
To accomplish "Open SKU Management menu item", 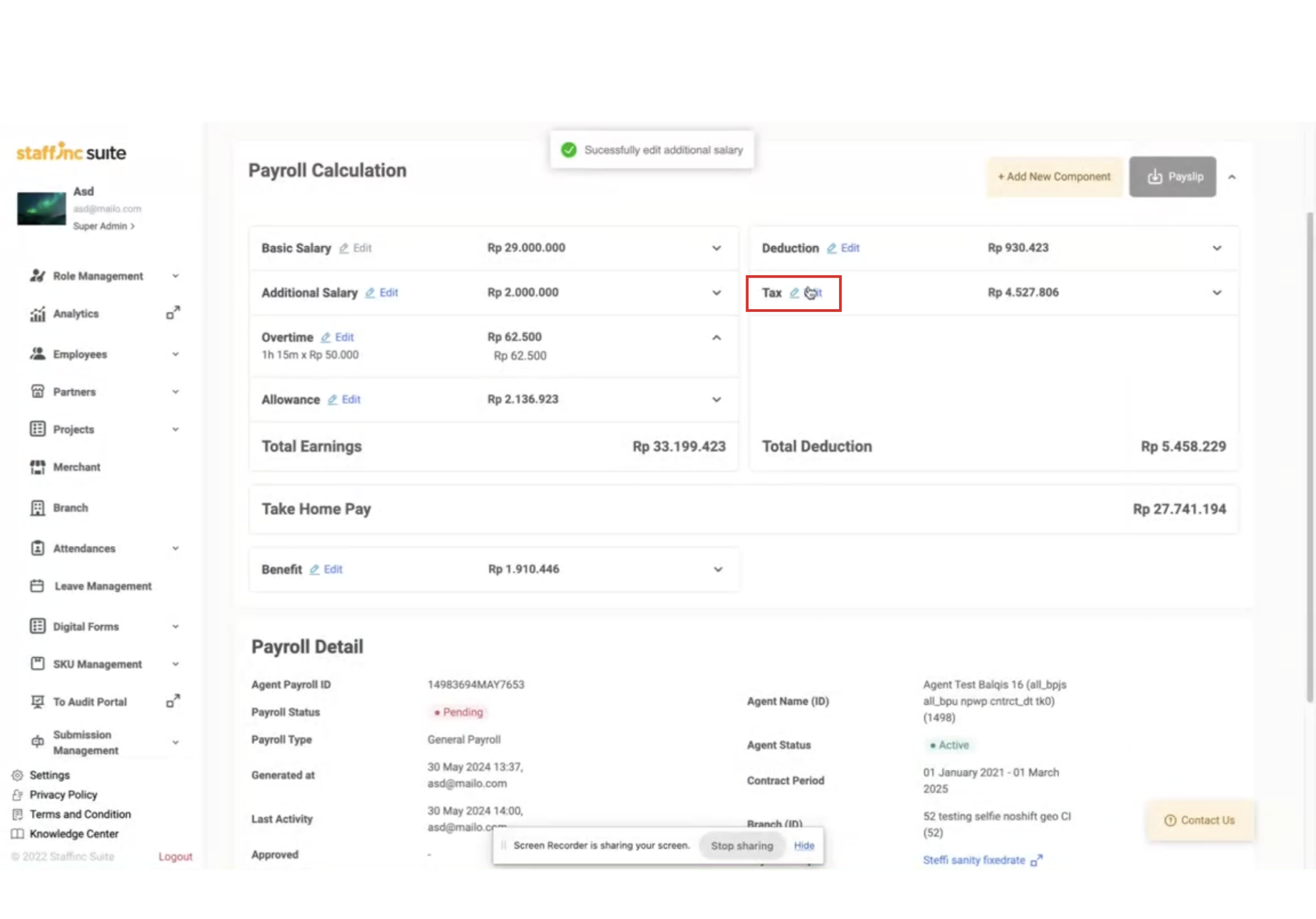I will [x=97, y=664].
